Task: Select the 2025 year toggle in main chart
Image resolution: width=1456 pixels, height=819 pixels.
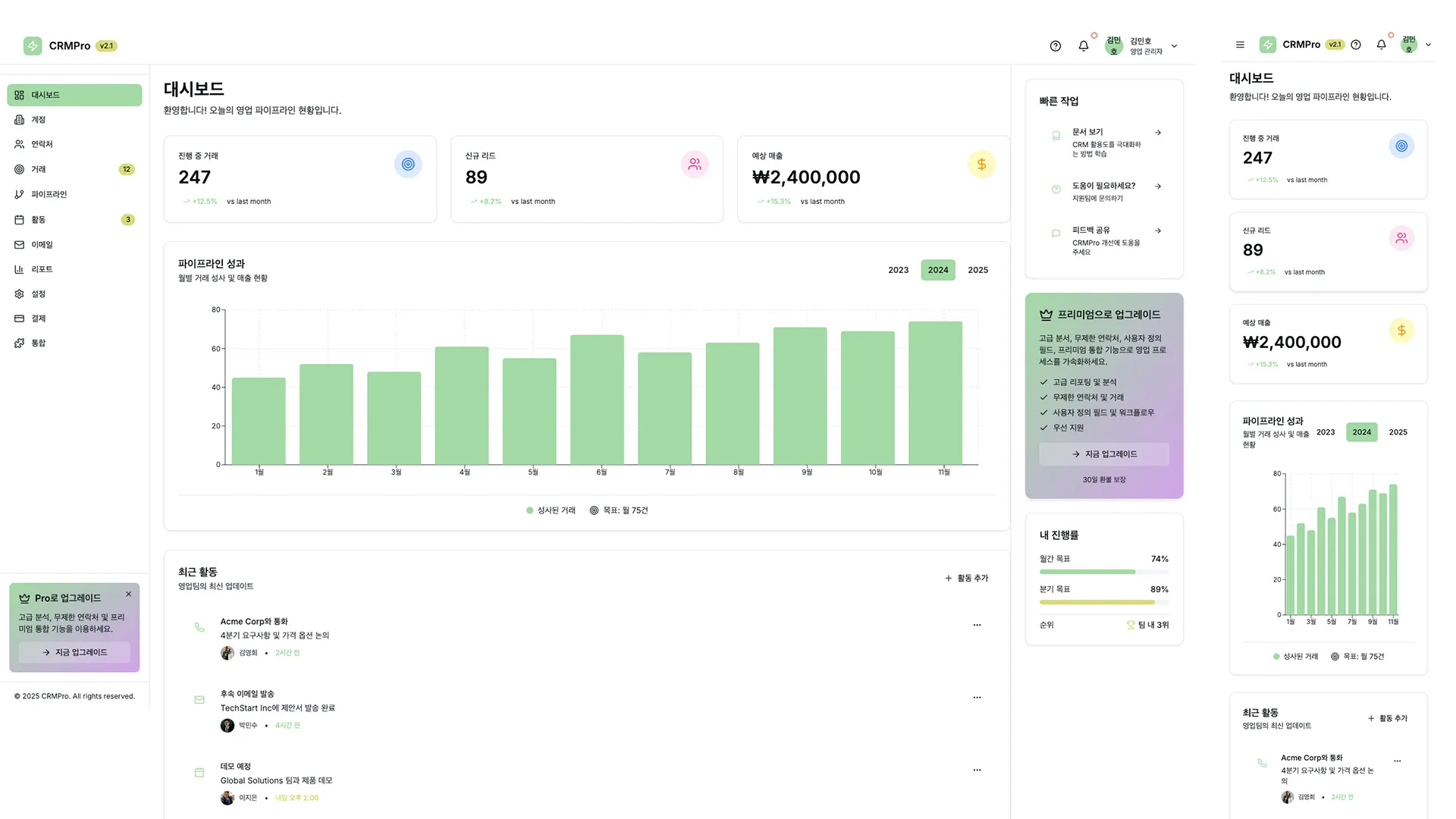Action: (977, 270)
